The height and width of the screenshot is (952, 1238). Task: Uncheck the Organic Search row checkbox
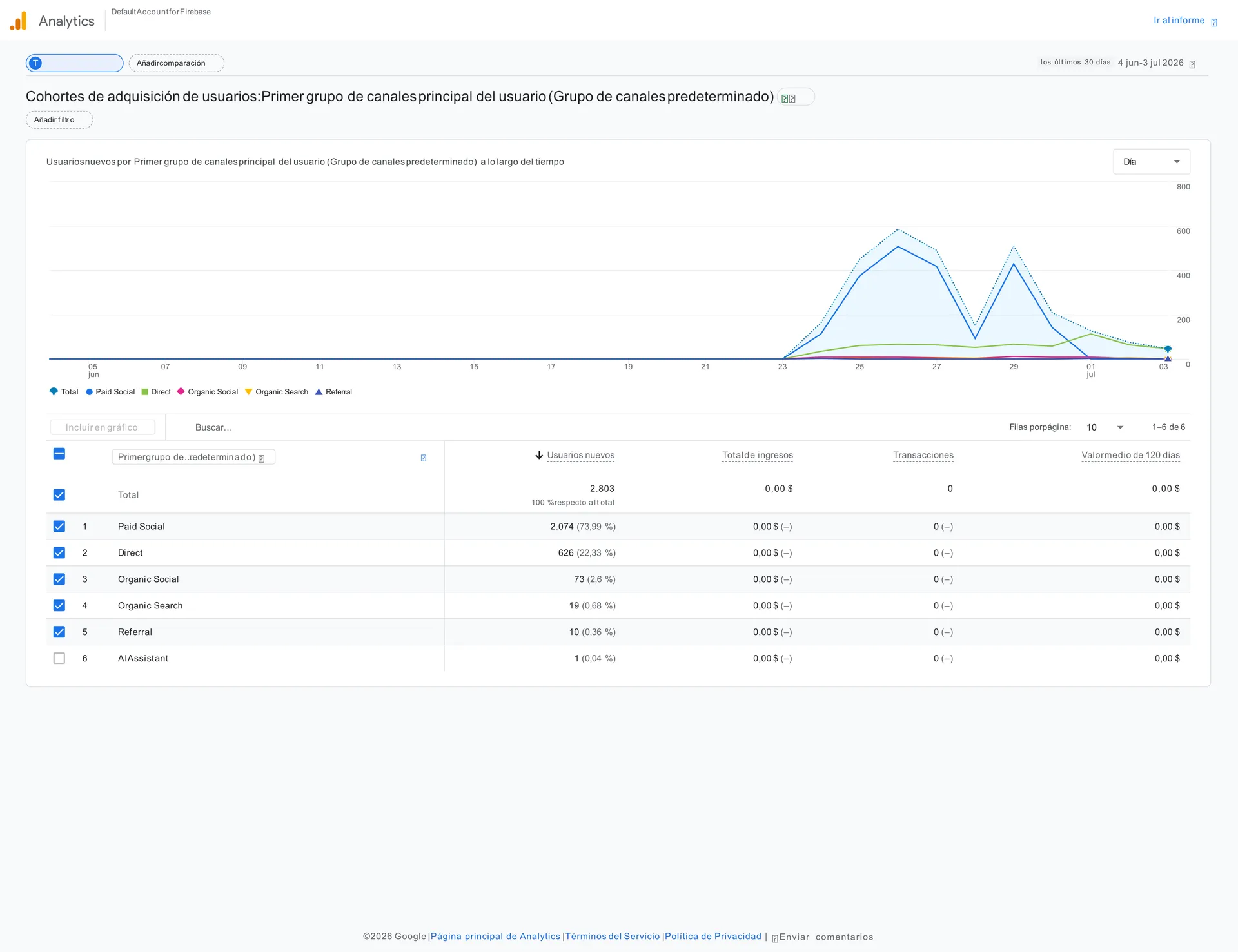(x=59, y=606)
